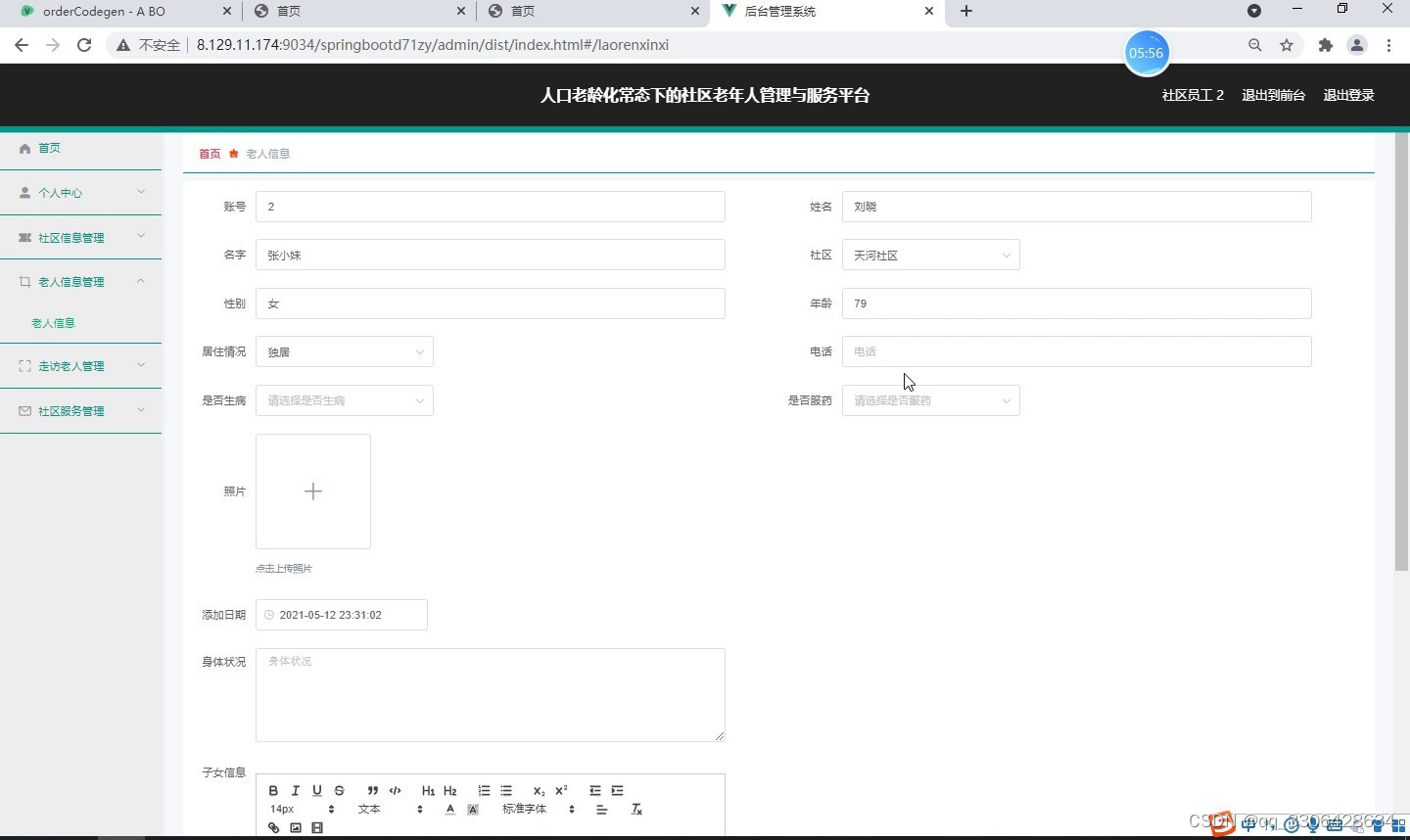Open the 社区 dropdown showing 天河社区
The image size is (1410, 840).
(931, 255)
